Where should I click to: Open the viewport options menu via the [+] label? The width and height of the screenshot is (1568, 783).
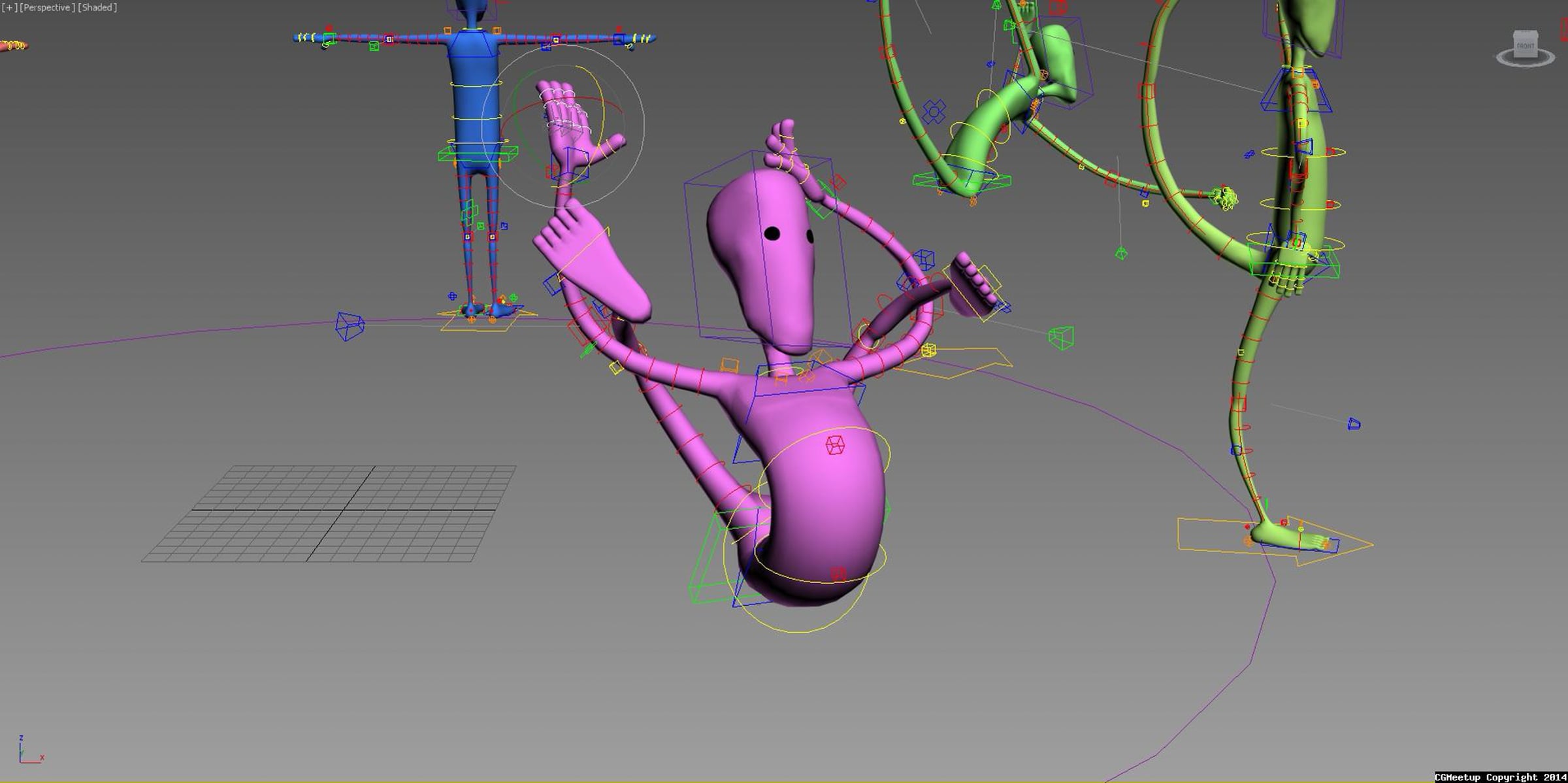(9, 7)
